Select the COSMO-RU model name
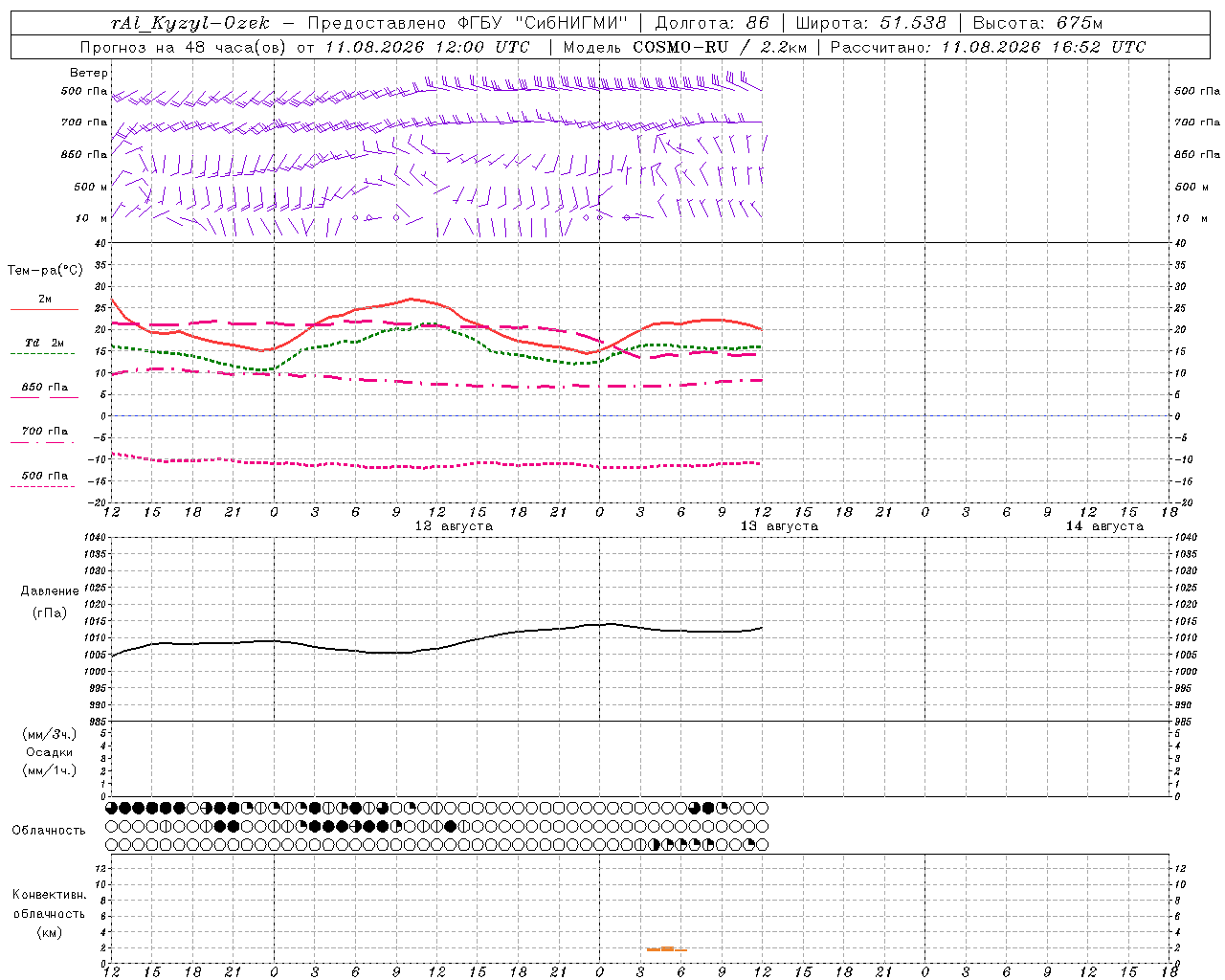Image resolution: width=1225 pixels, height=980 pixels. point(681,47)
